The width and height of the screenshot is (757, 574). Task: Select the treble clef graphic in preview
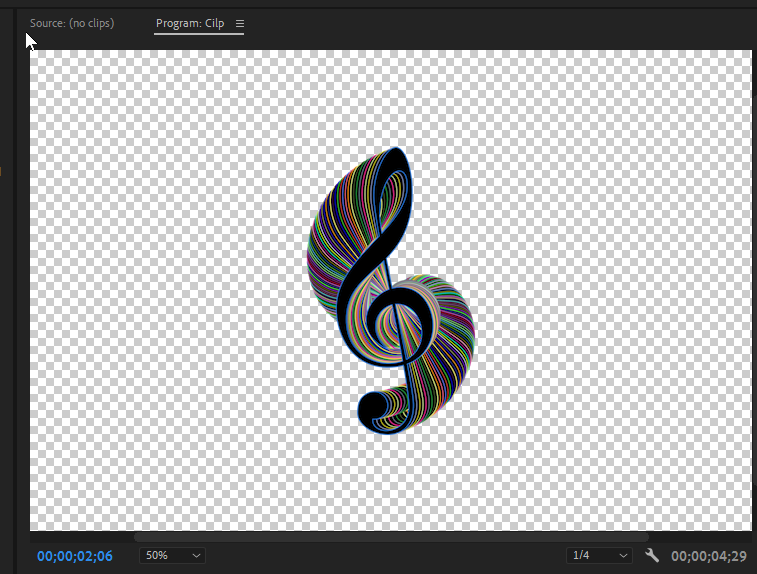389,292
